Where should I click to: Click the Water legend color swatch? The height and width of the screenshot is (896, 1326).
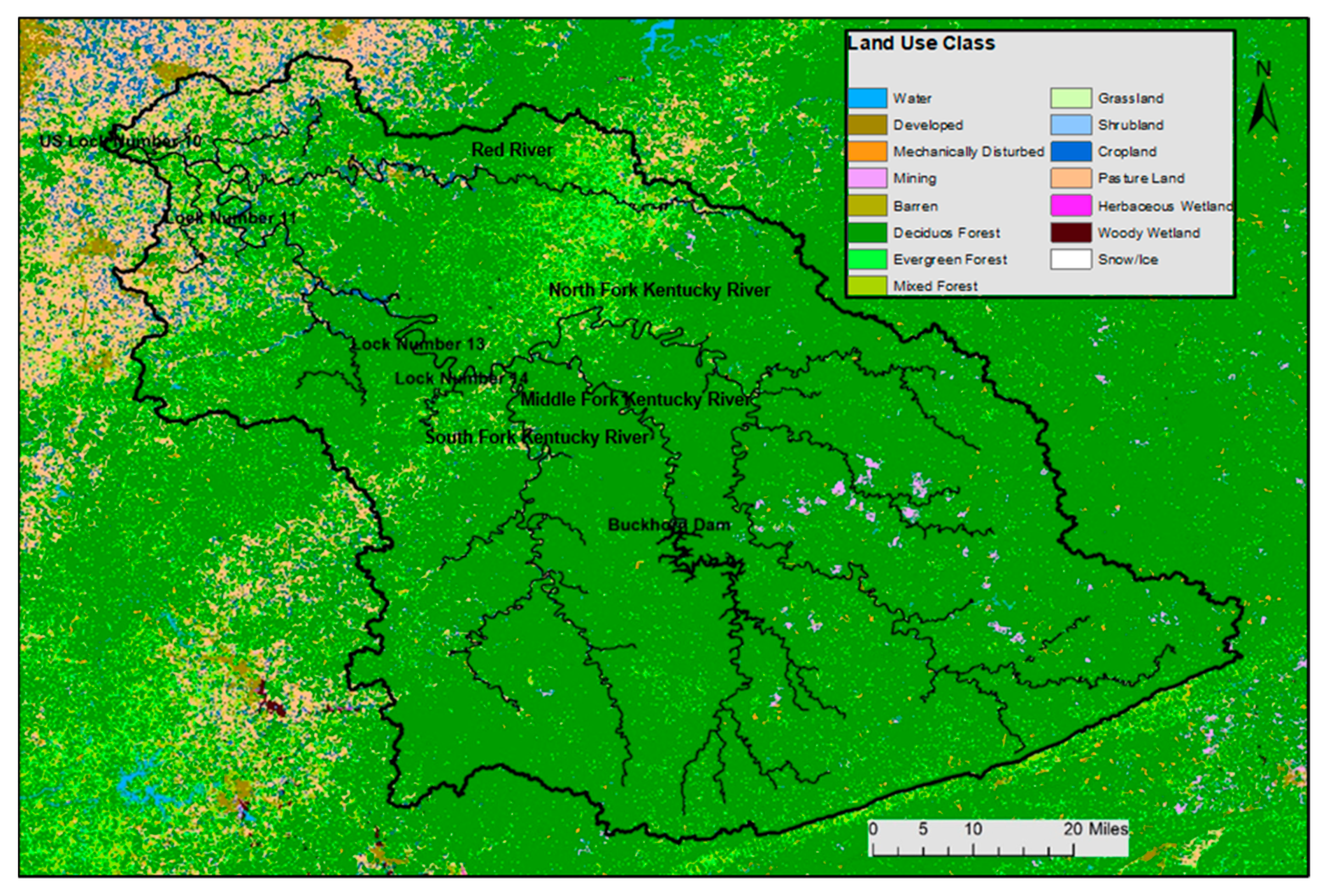(x=867, y=98)
